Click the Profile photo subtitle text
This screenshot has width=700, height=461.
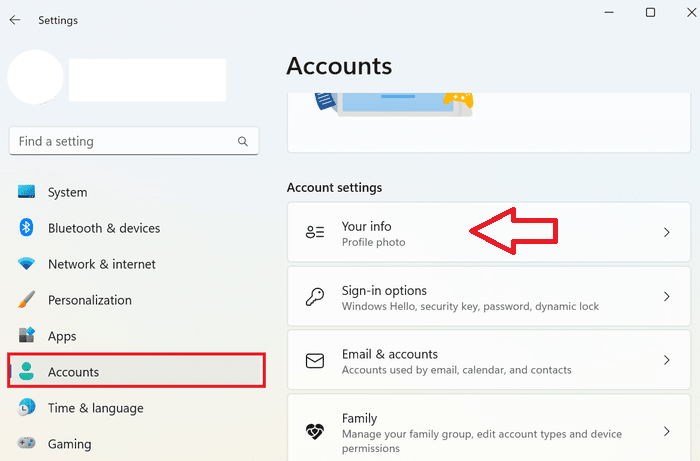(374, 242)
